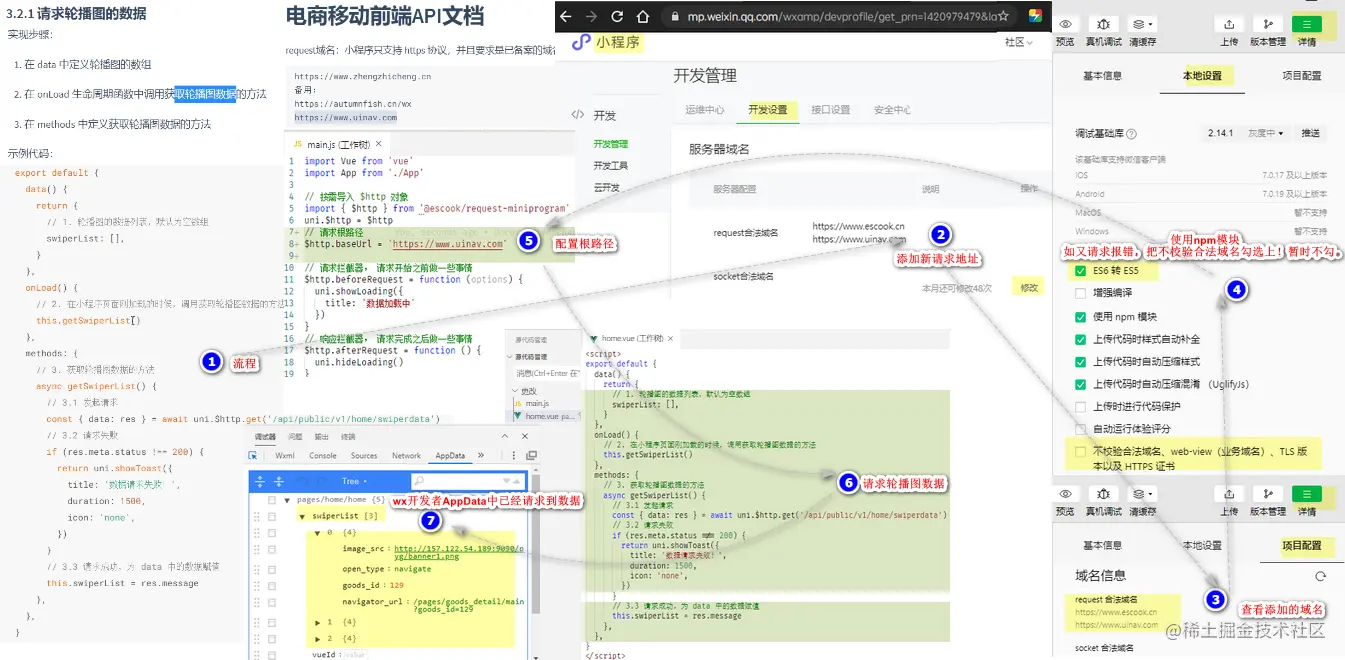
Task: Click the browser address bar URL
Action: point(843,16)
